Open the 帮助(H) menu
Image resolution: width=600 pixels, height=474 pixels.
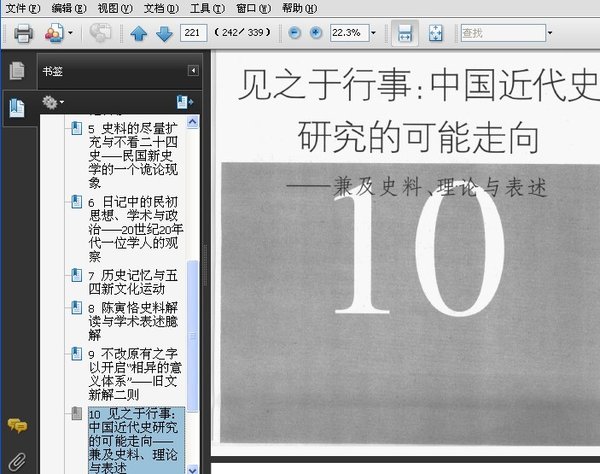pyautogui.click(x=299, y=8)
